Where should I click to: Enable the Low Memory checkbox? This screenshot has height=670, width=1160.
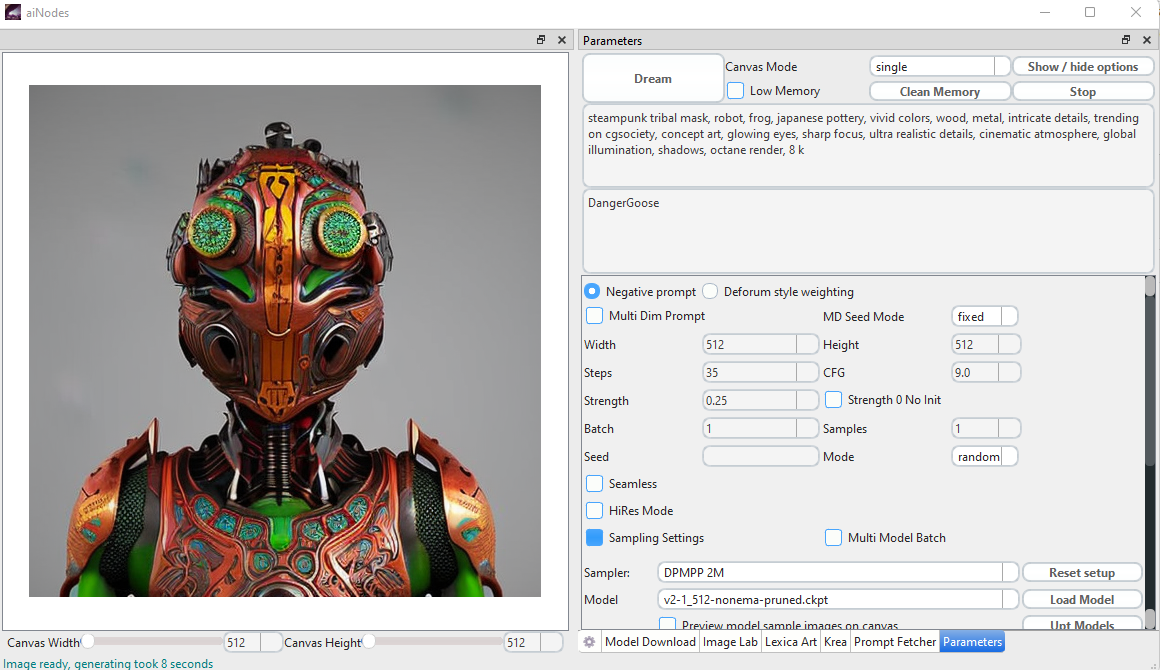735,90
